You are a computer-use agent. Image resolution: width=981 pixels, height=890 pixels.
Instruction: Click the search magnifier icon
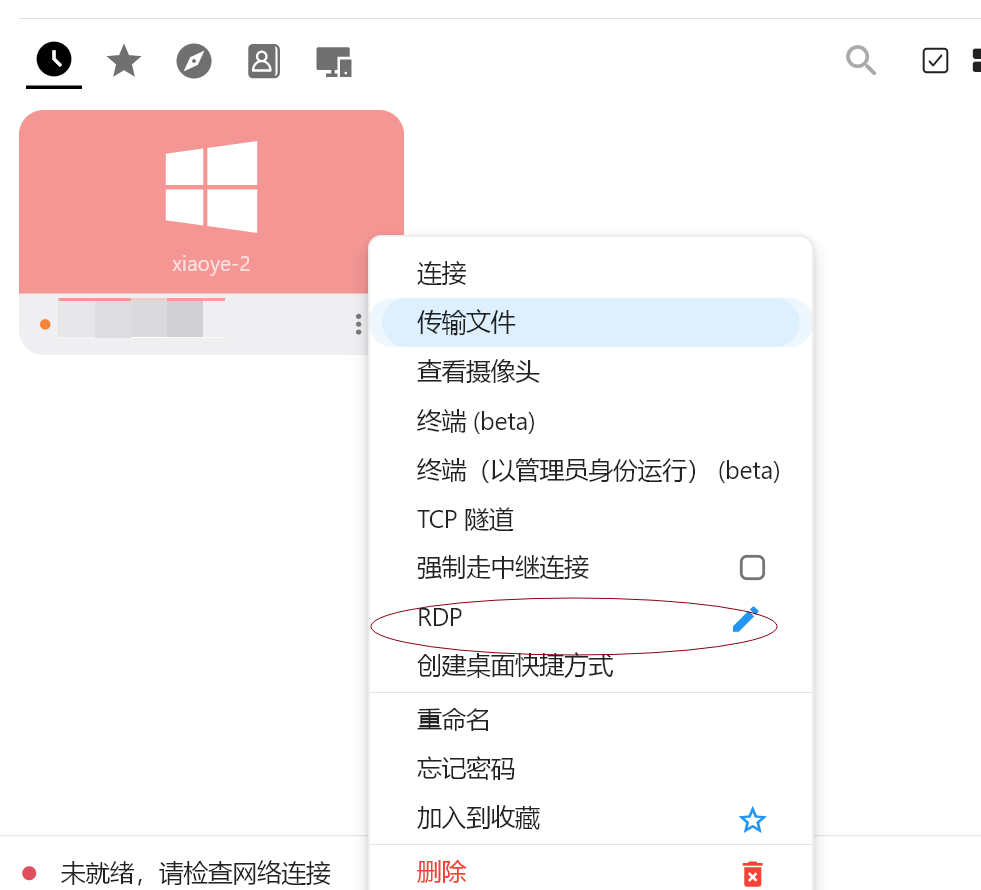pyautogui.click(x=861, y=60)
